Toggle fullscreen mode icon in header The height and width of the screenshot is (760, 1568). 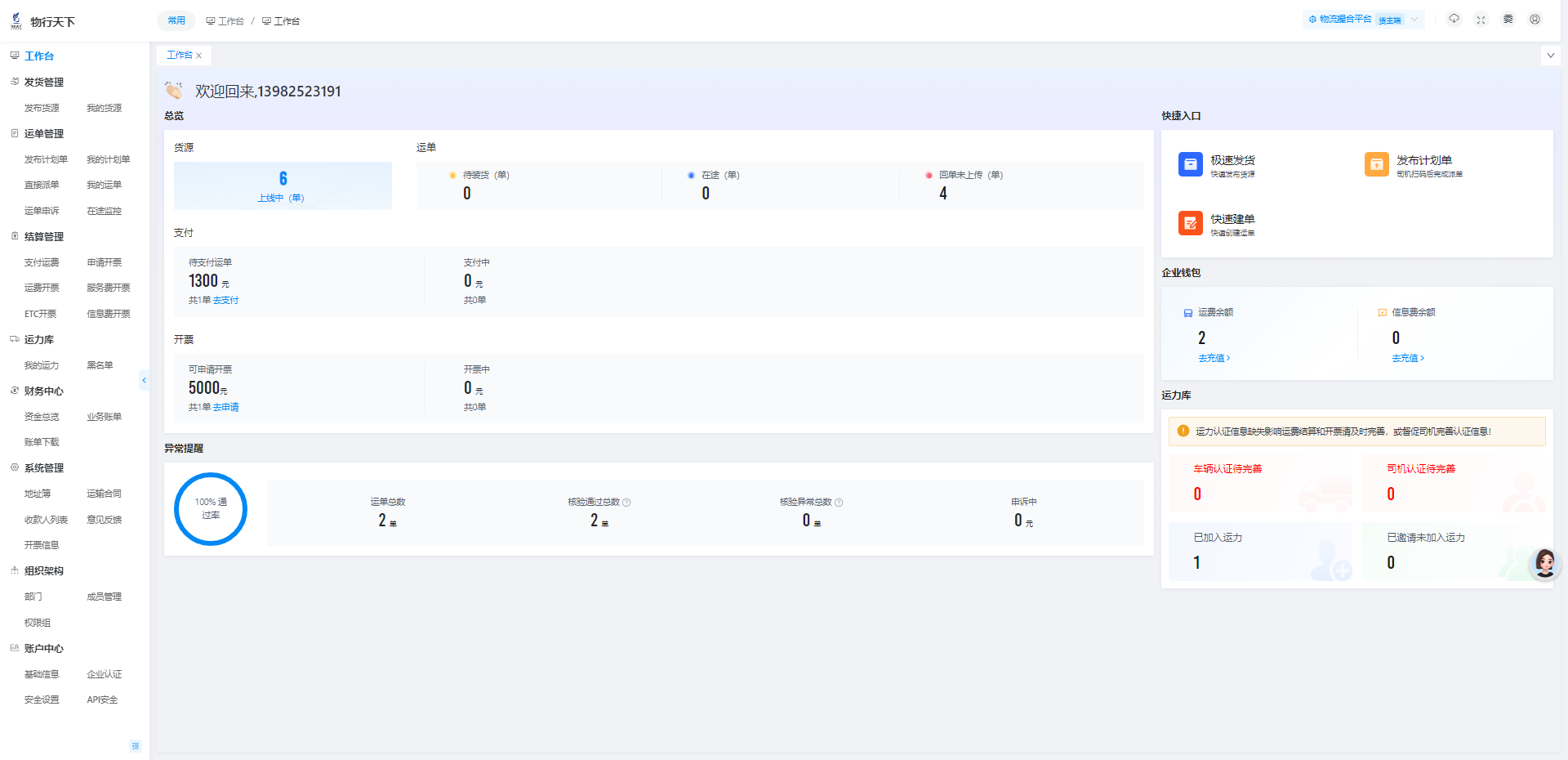coord(1481,20)
